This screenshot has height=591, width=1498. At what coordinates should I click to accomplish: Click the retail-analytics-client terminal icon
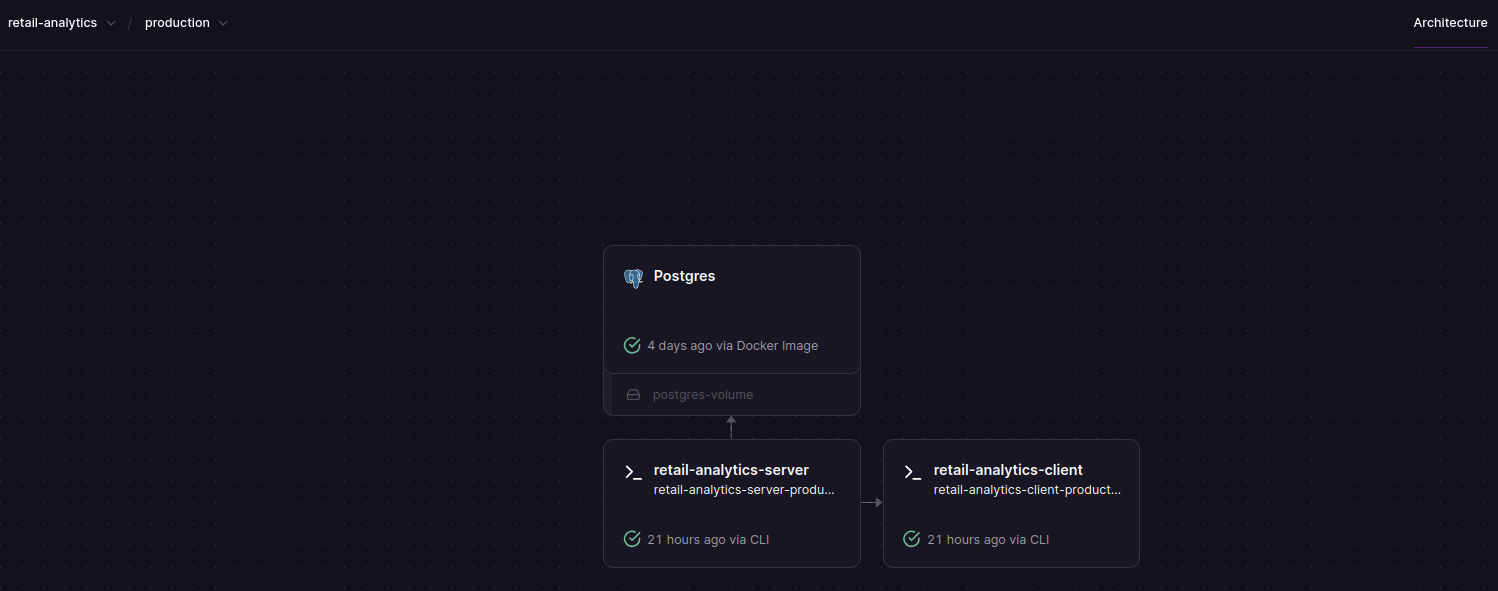[x=912, y=471]
